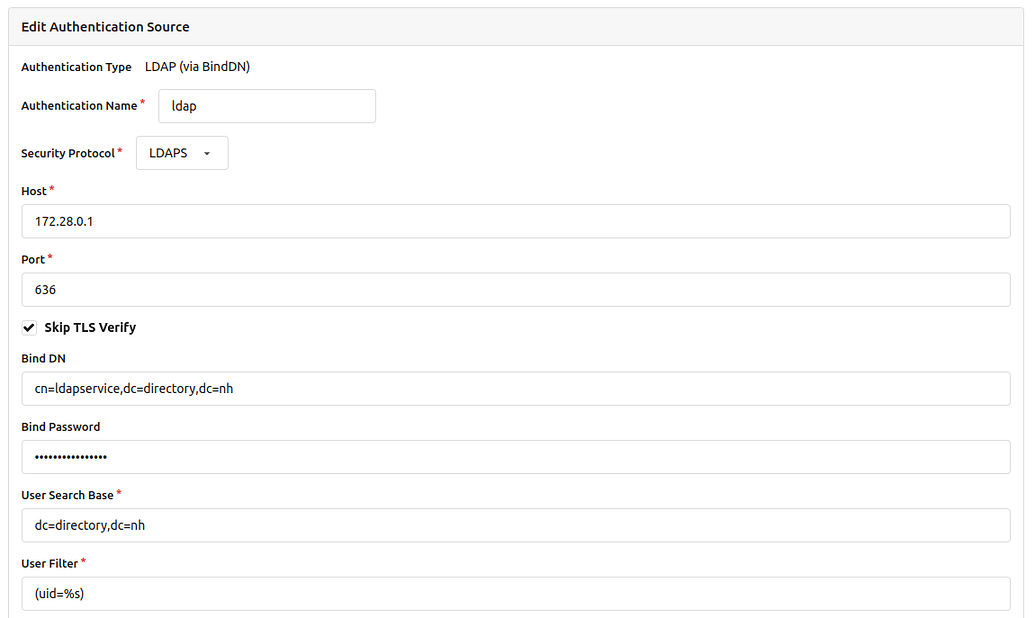Click the Authentication Type label
1035x618 pixels.
pos(76,67)
